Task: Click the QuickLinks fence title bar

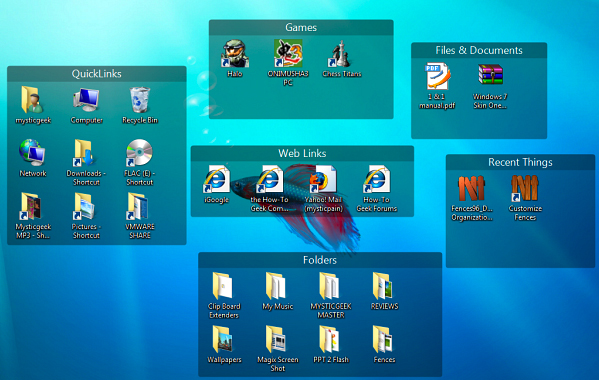Action: point(97,74)
